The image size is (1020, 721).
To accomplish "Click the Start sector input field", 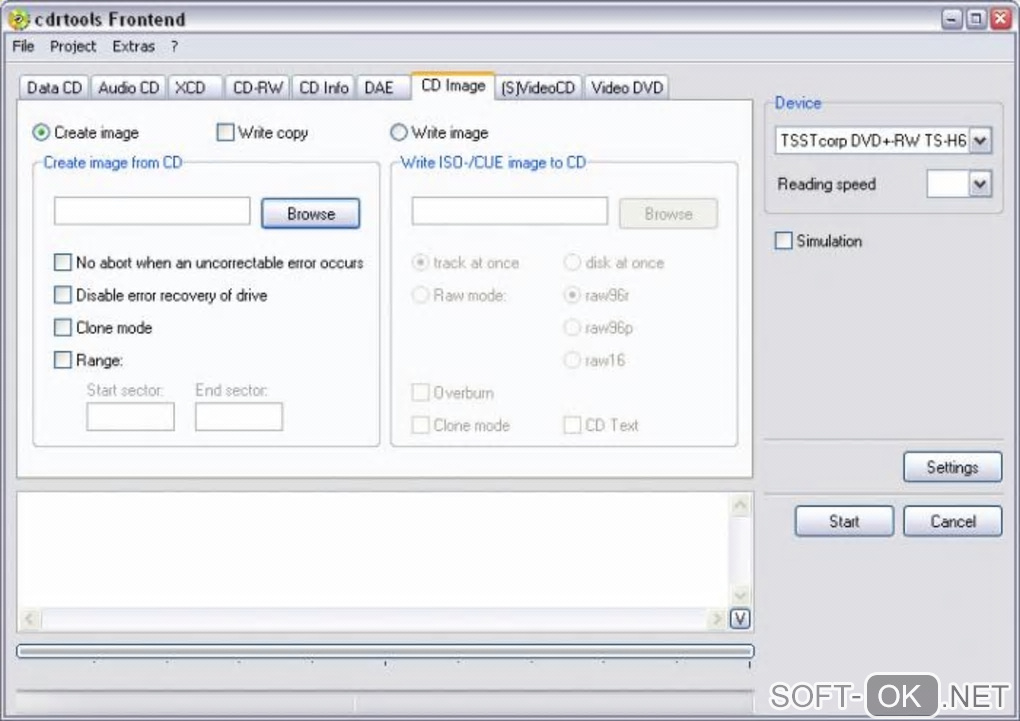I will point(130,416).
